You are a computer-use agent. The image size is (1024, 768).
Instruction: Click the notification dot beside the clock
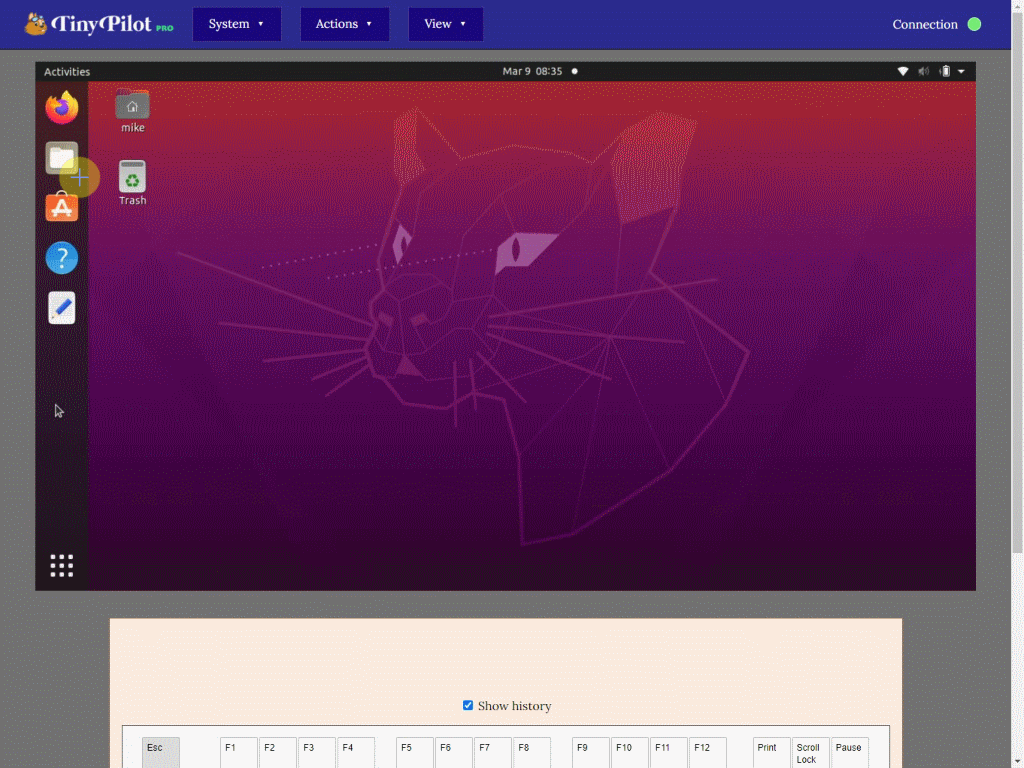(575, 71)
